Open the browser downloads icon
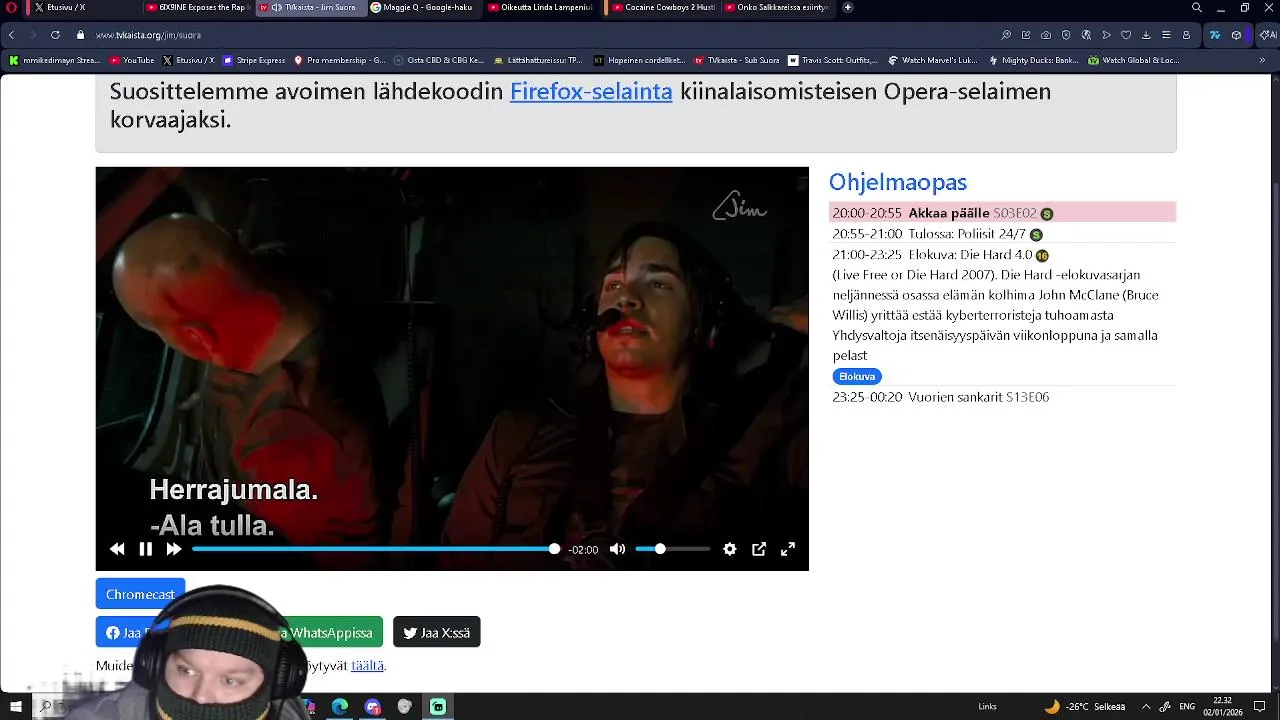The width and height of the screenshot is (1280, 720). click(1146, 35)
